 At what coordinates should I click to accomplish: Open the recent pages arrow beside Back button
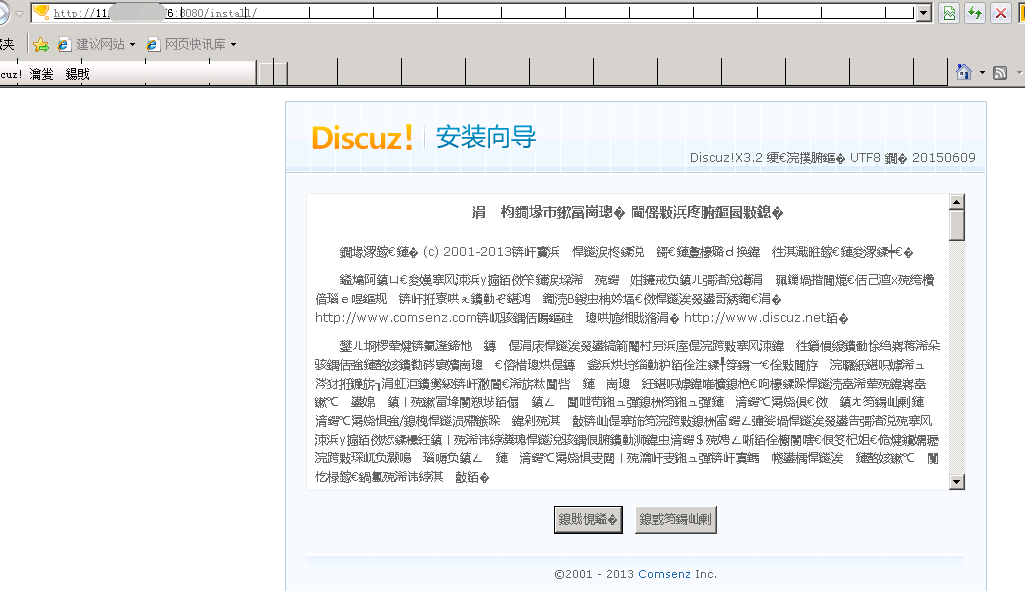pos(20,13)
